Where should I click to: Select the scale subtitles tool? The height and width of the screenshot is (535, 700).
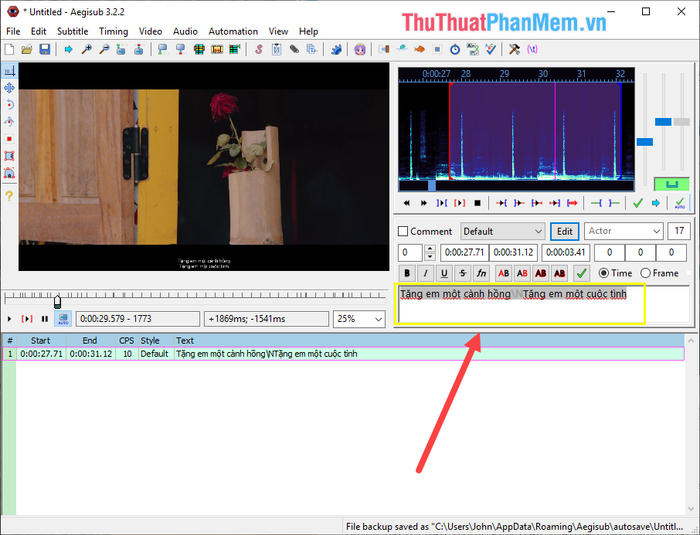point(9,139)
